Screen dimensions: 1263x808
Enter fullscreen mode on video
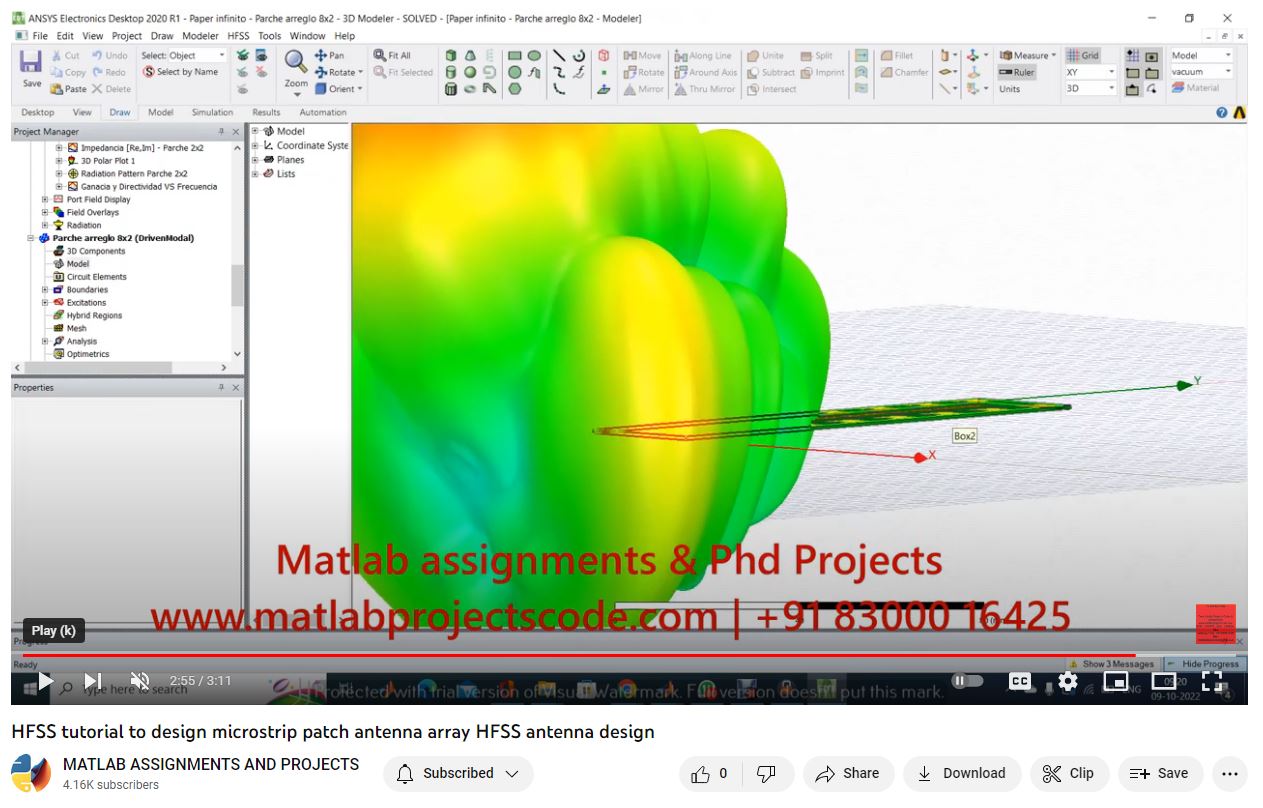click(x=1212, y=681)
